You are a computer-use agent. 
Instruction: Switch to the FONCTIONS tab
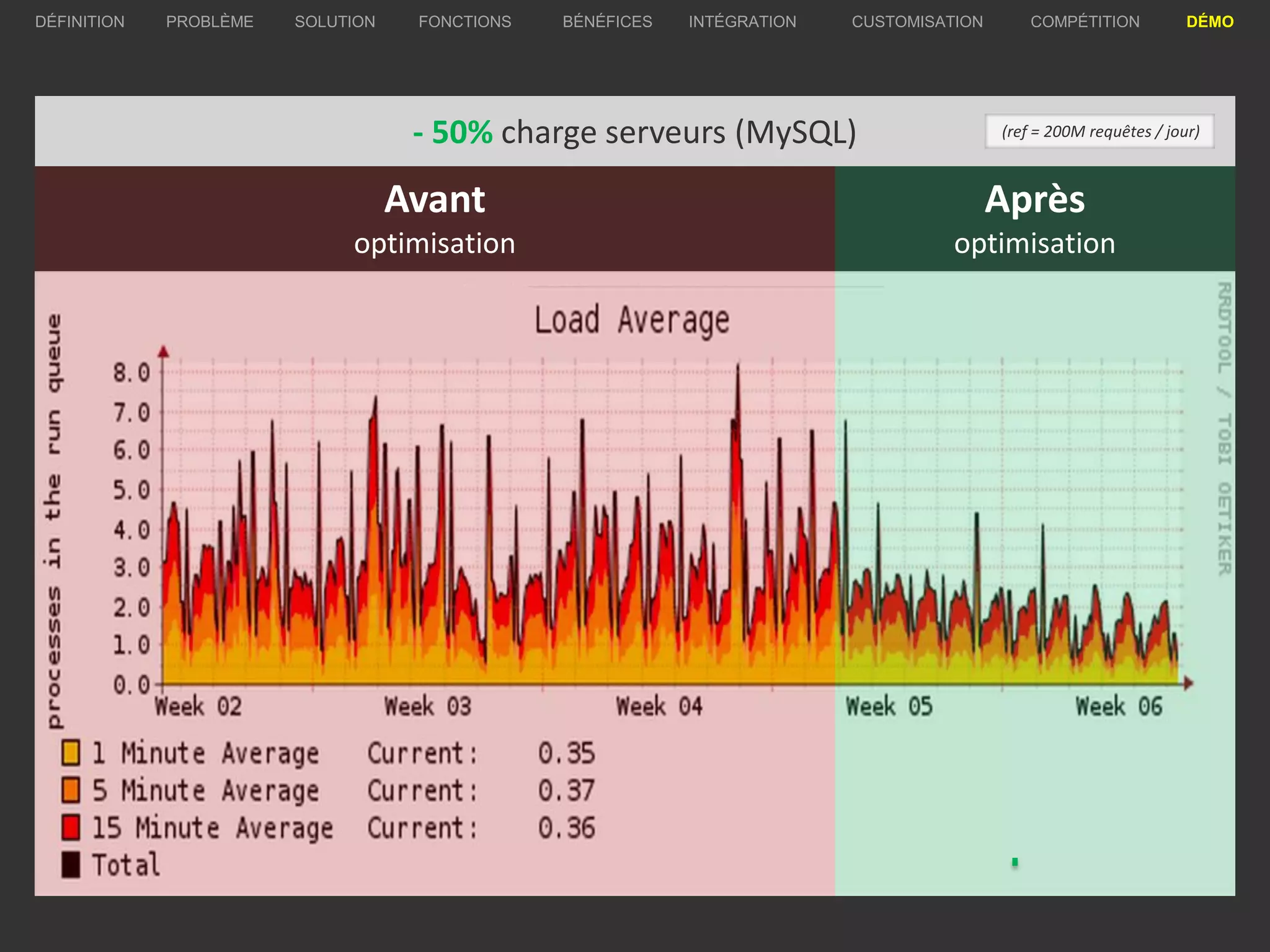(465, 22)
